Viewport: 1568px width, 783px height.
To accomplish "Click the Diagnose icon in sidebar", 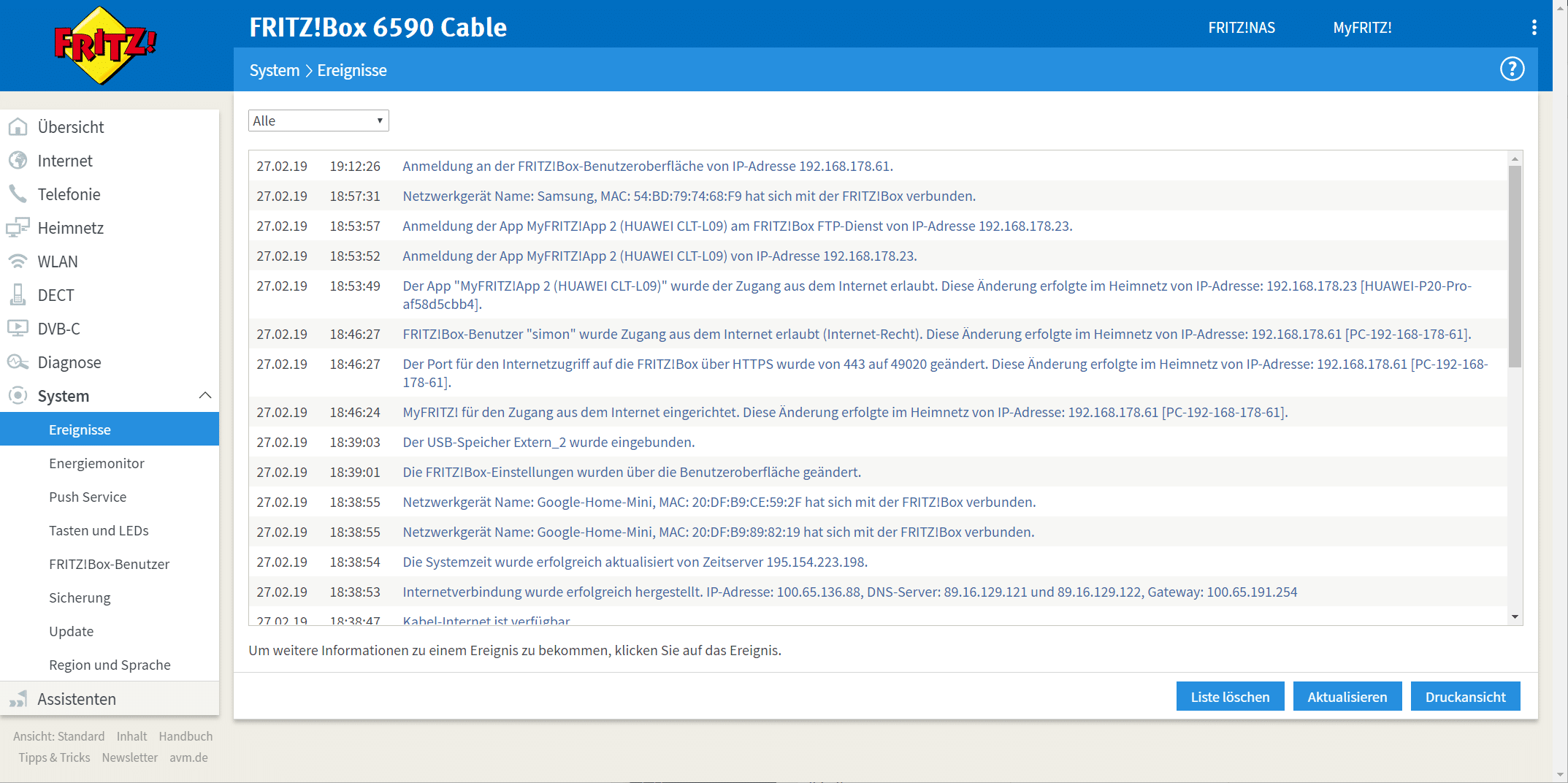I will pyautogui.click(x=18, y=362).
